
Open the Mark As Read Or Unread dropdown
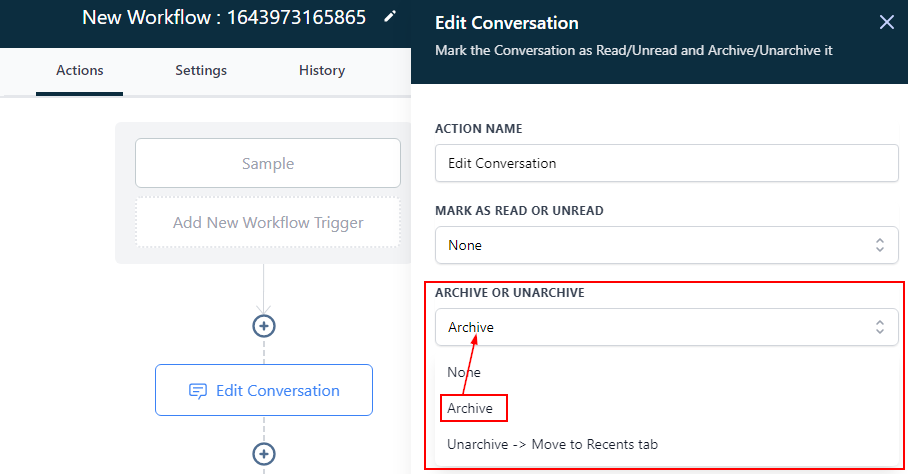pos(666,245)
